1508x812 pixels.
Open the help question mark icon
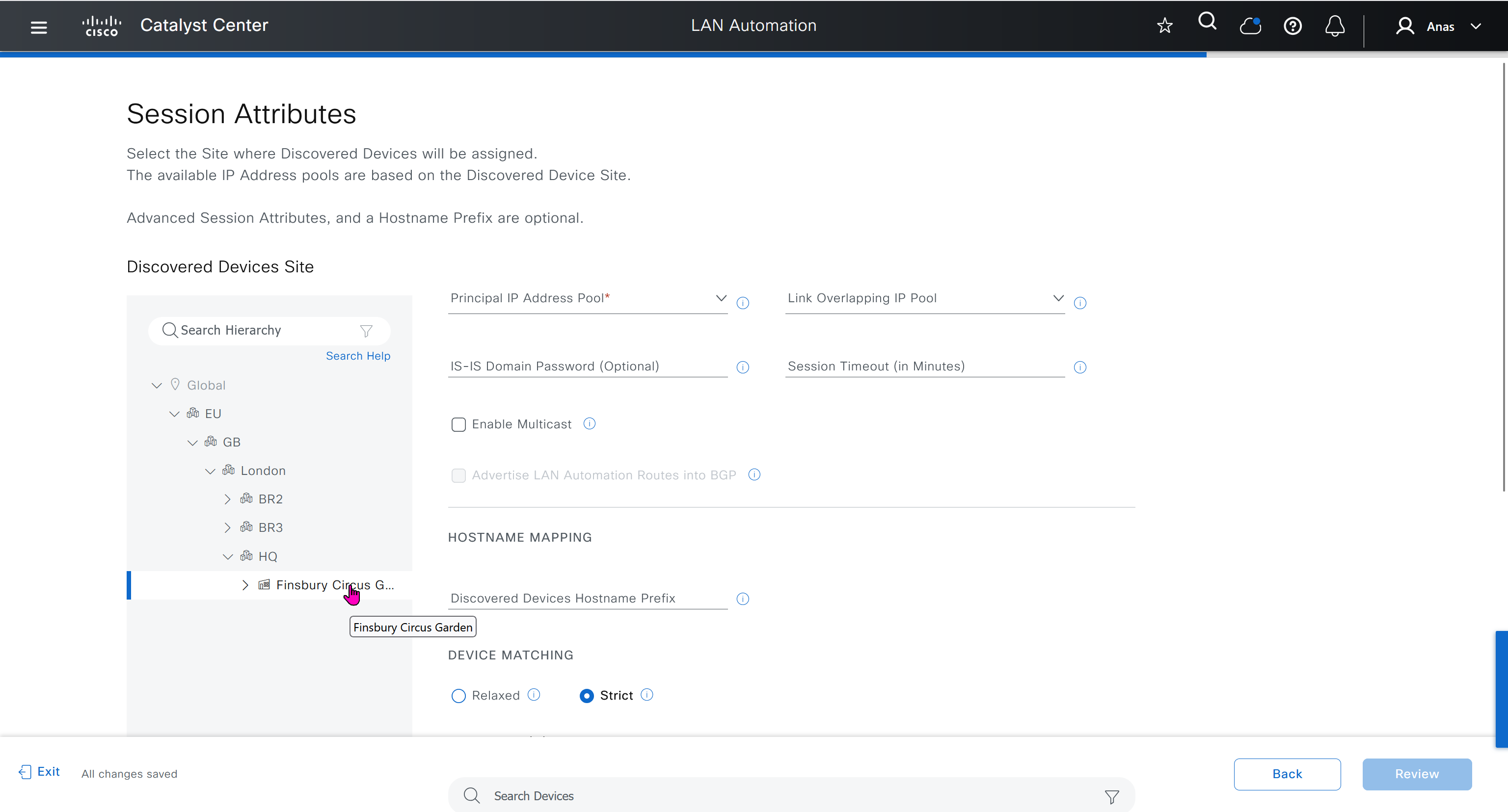coord(1292,26)
